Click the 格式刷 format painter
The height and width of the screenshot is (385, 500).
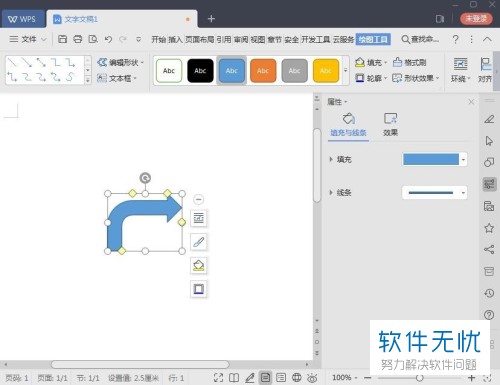[x=410, y=62]
